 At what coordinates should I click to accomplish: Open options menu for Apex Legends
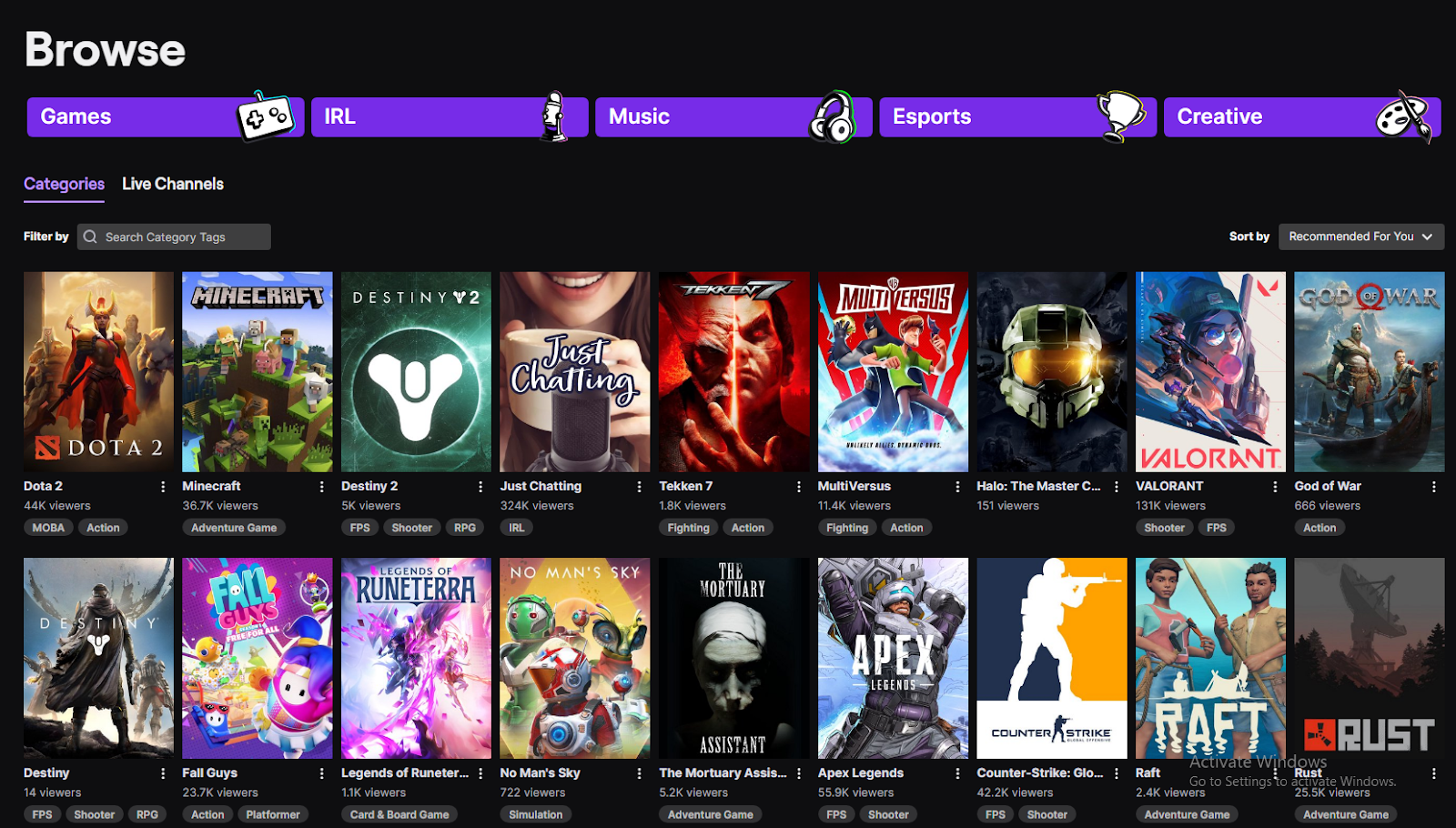coord(957,773)
